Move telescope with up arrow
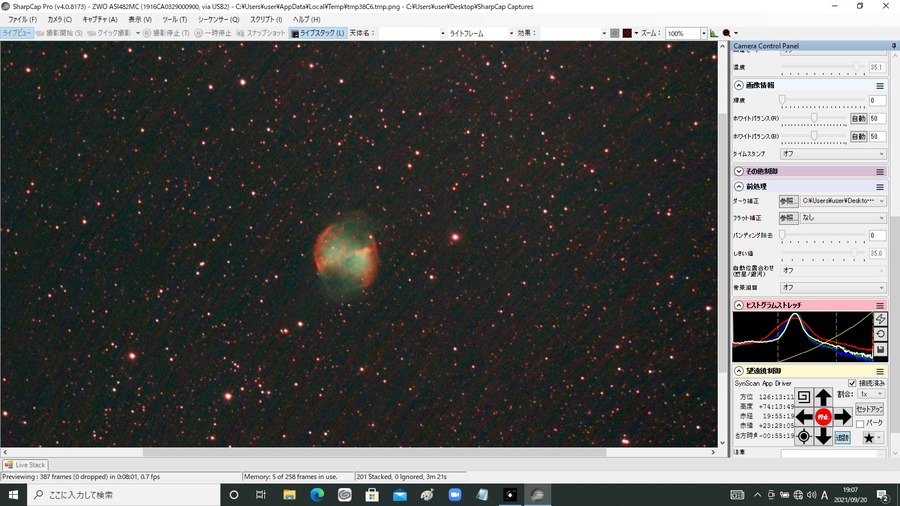The image size is (900, 506). coord(823,397)
